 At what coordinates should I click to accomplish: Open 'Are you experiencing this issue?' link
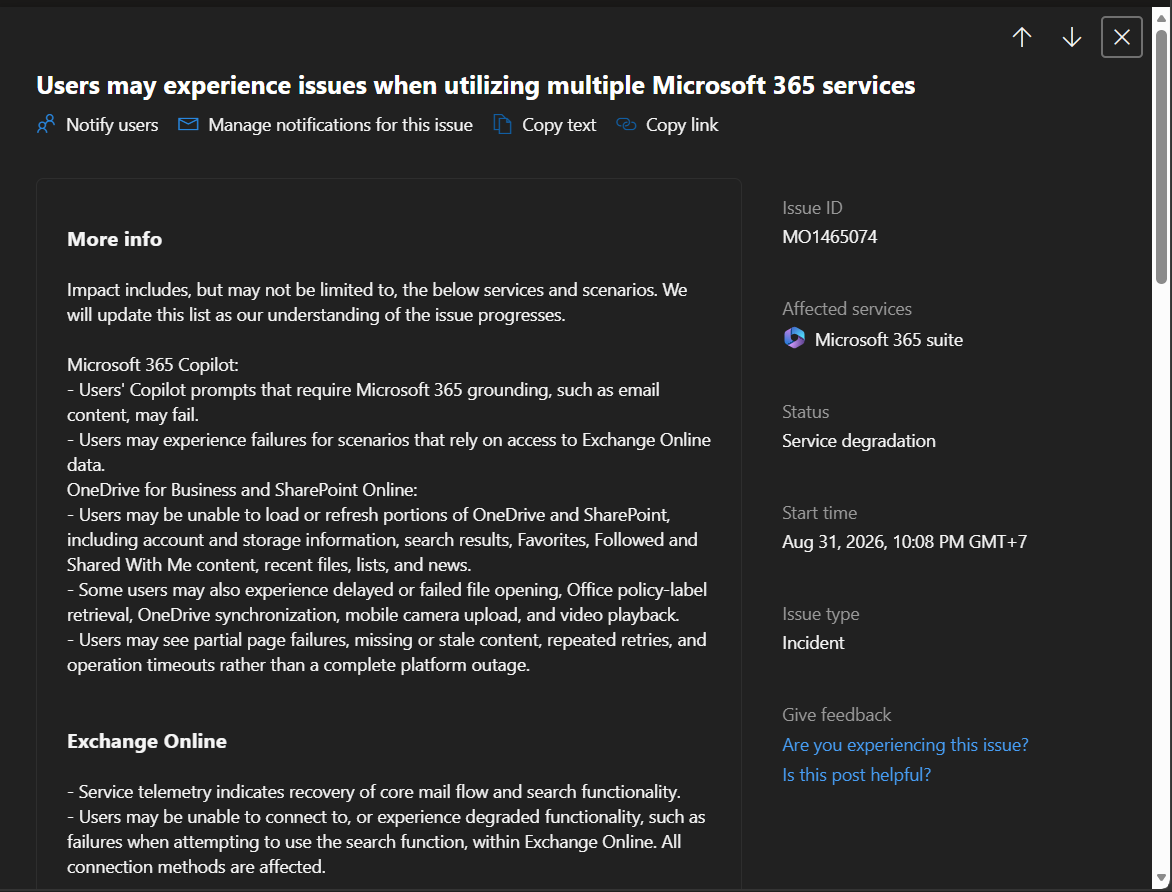[905, 745]
